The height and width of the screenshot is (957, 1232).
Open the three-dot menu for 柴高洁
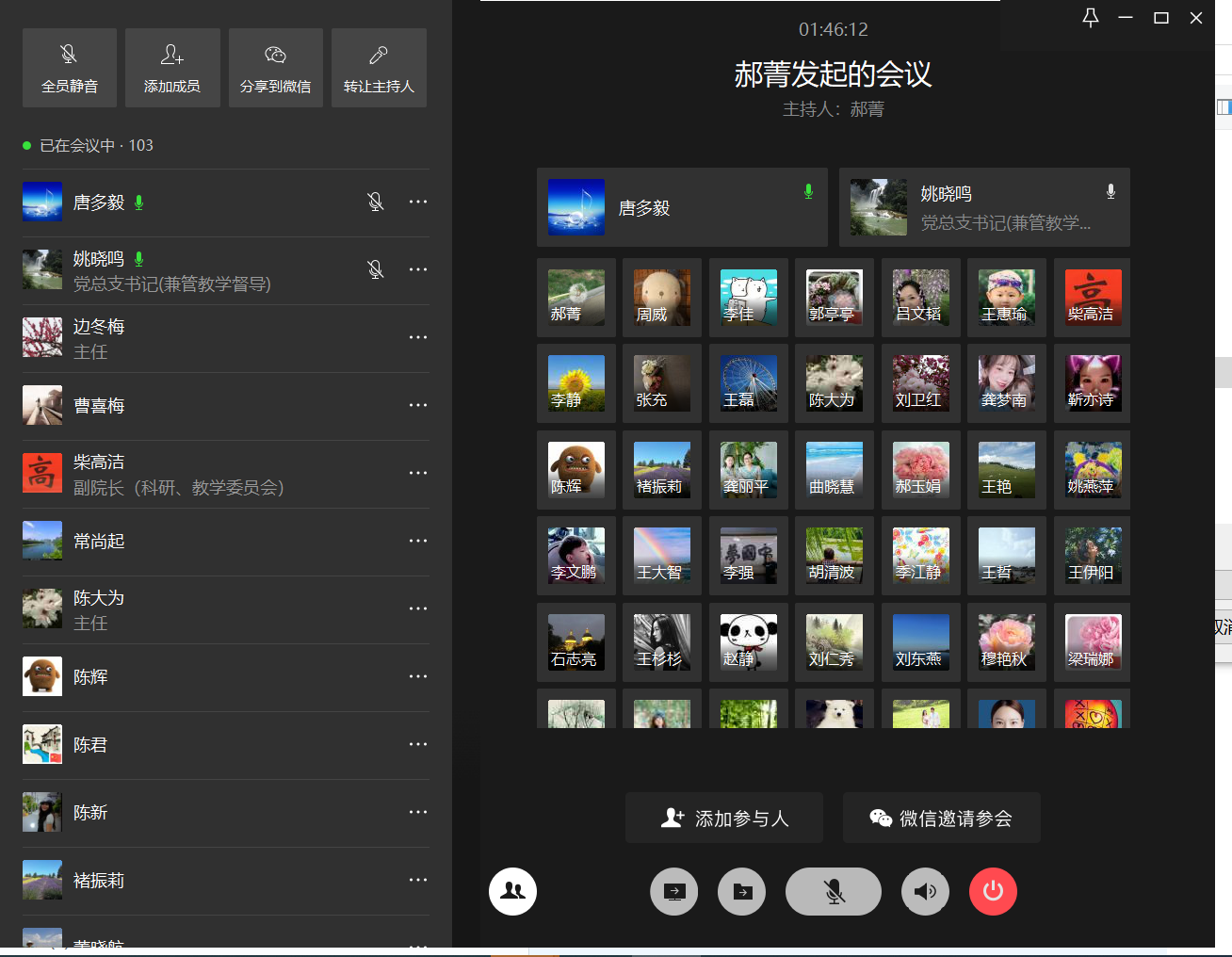click(418, 473)
